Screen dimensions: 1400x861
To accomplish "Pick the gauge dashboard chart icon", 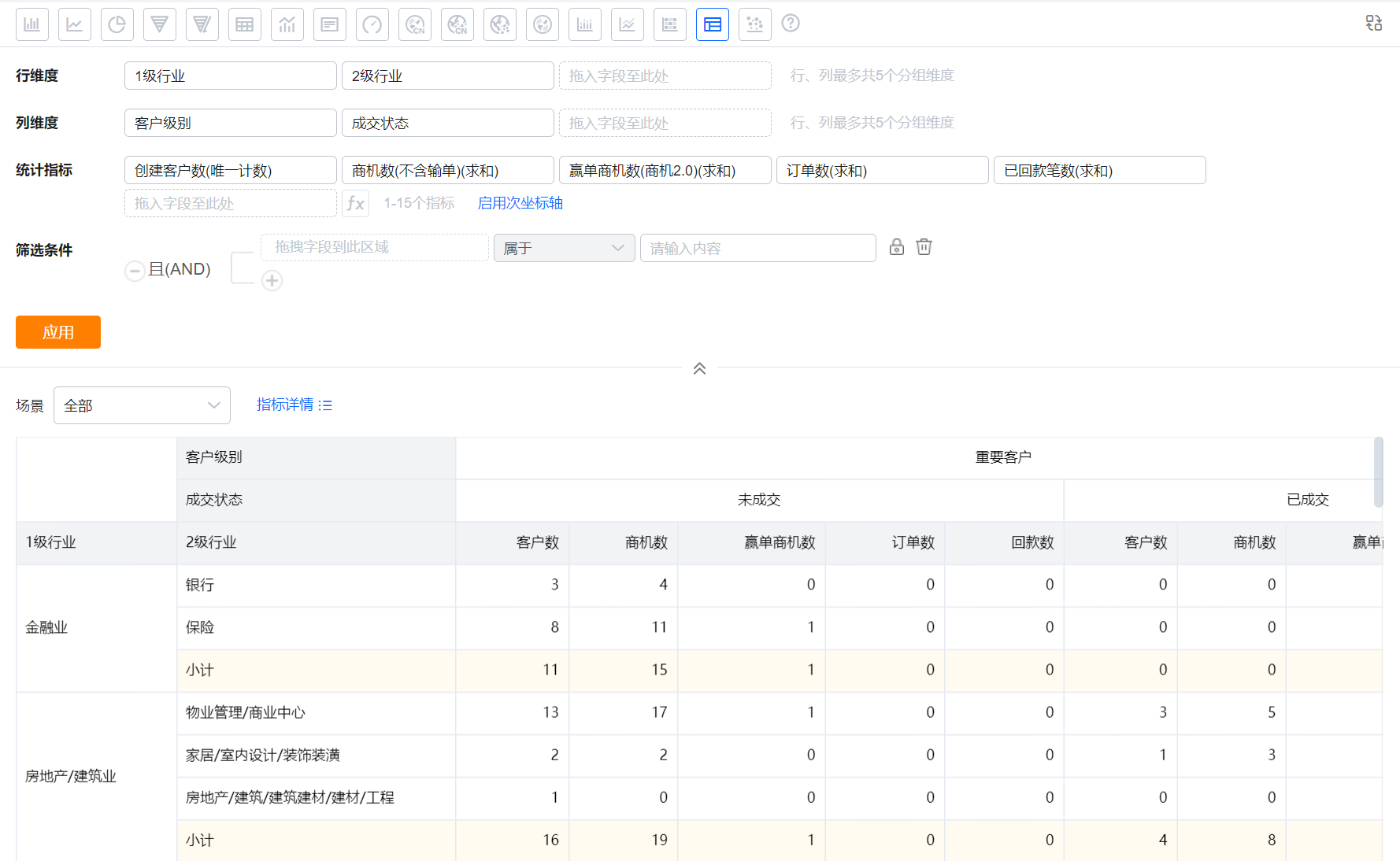I will point(372,24).
